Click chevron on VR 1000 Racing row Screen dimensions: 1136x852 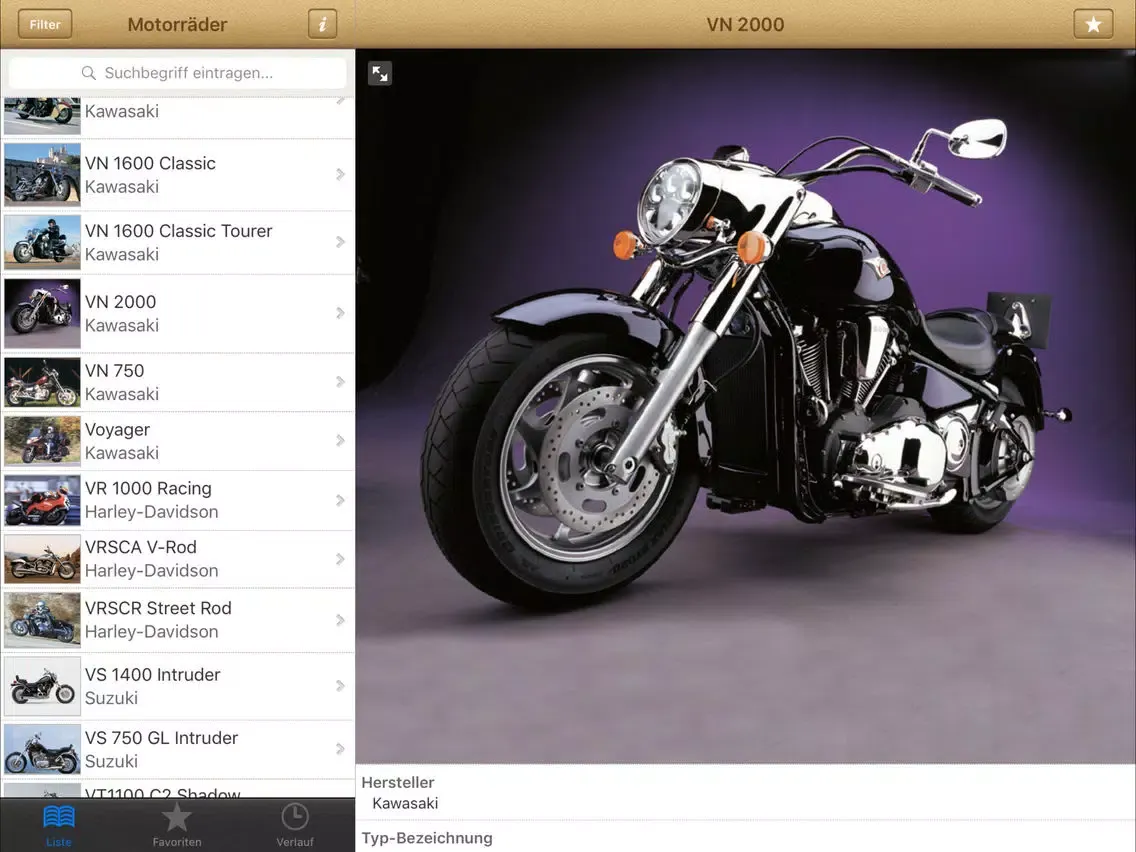click(341, 500)
